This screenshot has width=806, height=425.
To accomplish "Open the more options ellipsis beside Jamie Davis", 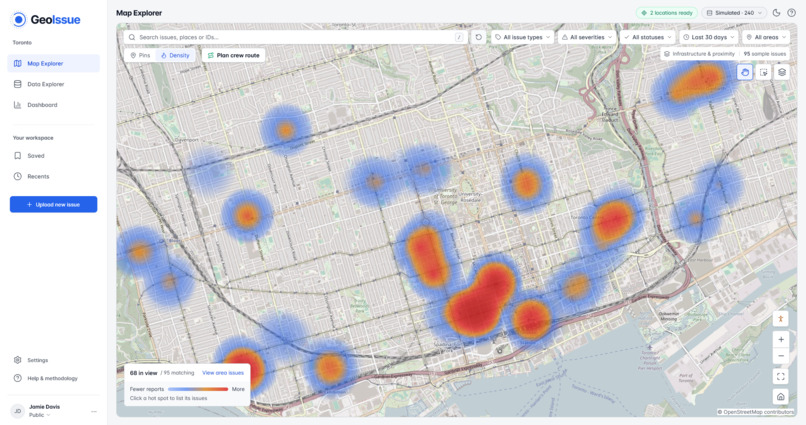I will coord(94,411).
